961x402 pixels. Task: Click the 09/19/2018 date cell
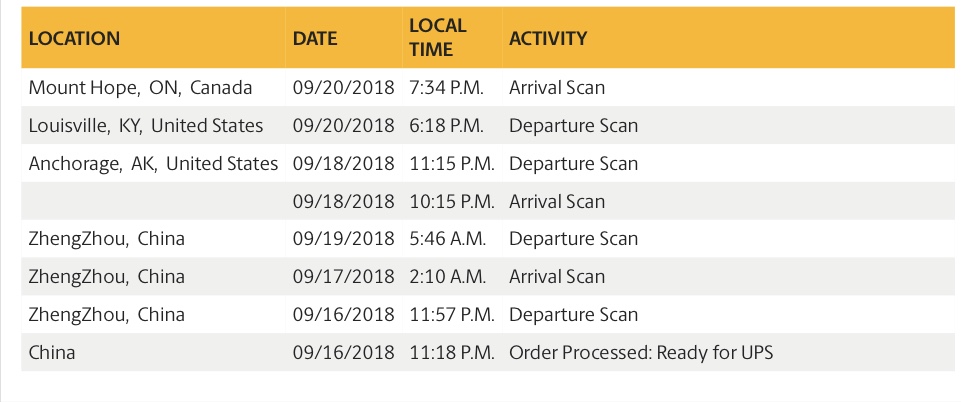pyautogui.click(x=343, y=238)
